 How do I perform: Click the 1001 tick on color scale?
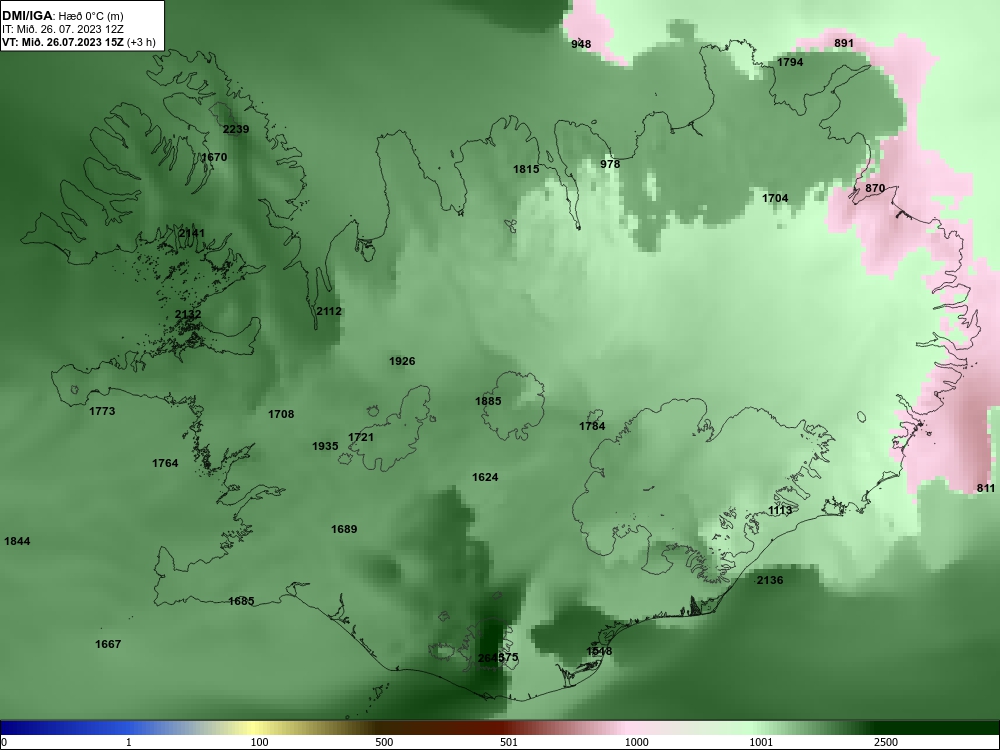pyautogui.click(x=761, y=742)
